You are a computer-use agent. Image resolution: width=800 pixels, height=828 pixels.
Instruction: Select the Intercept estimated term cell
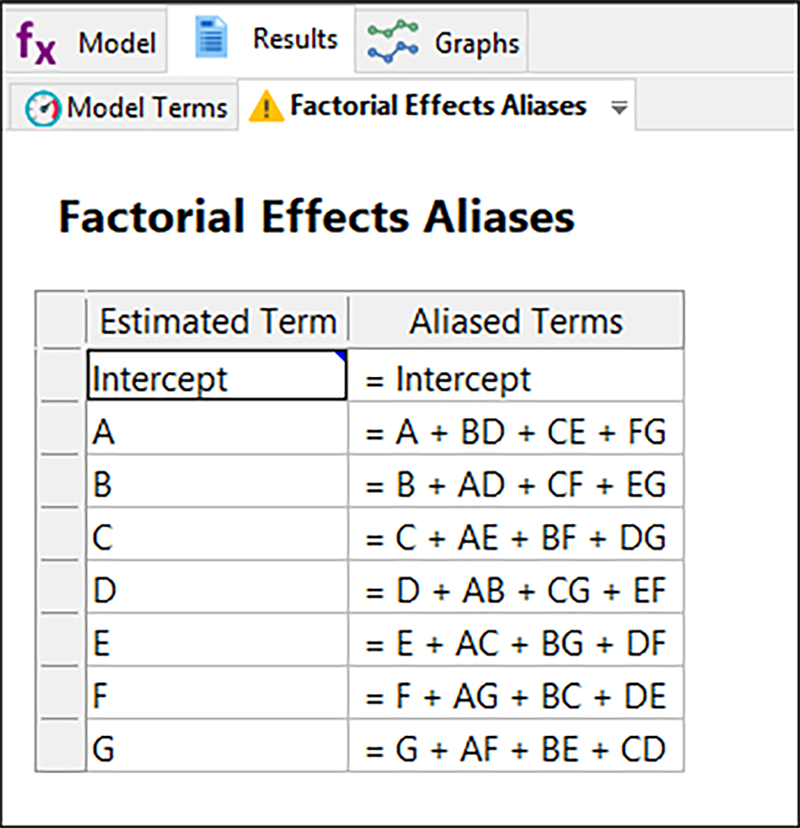tap(217, 379)
